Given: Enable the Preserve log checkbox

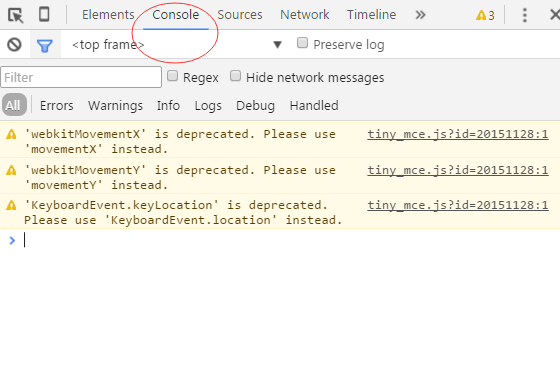Looking at the screenshot, I should 302,43.
